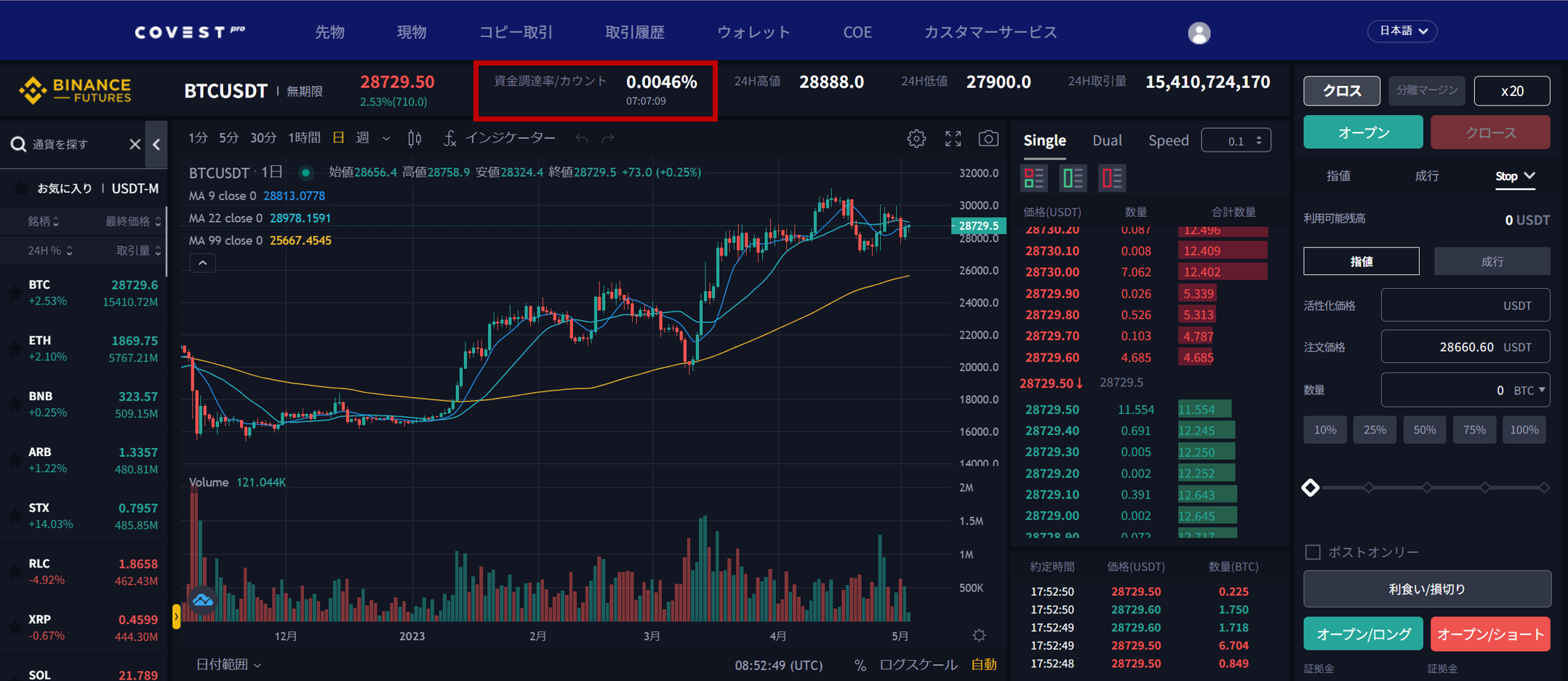This screenshot has width=1568, height=681.
Task: Open the ウォレット menu item
Action: [x=753, y=32]
